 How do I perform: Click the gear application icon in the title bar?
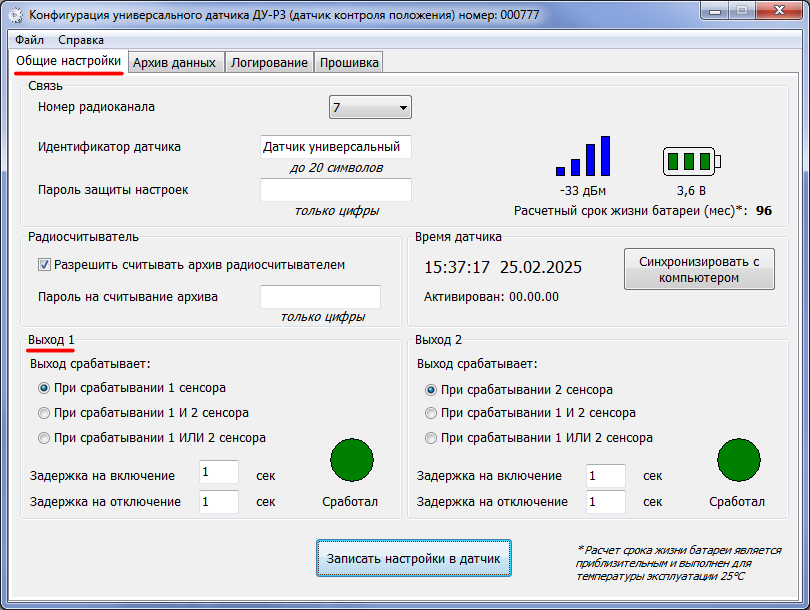(16, 15)
